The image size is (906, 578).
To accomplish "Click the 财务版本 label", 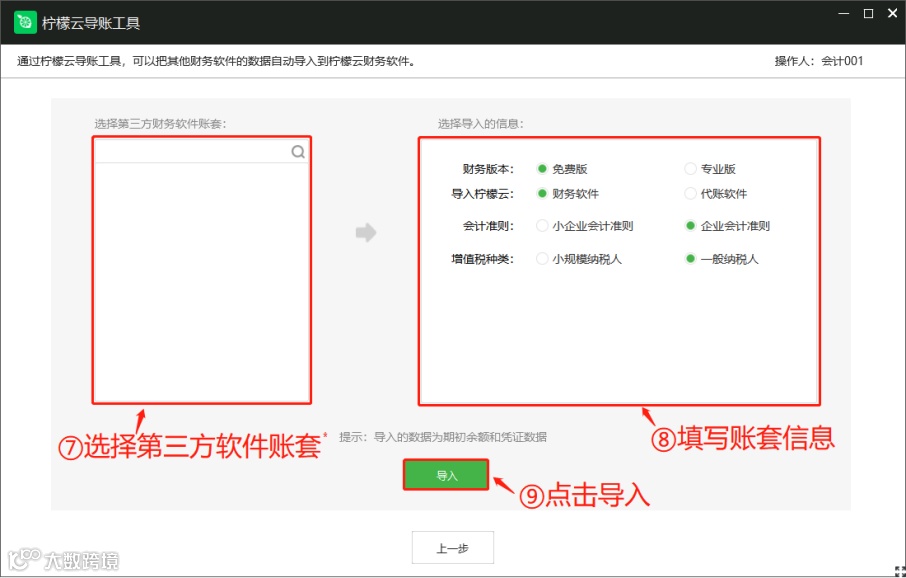I will 488,169.
